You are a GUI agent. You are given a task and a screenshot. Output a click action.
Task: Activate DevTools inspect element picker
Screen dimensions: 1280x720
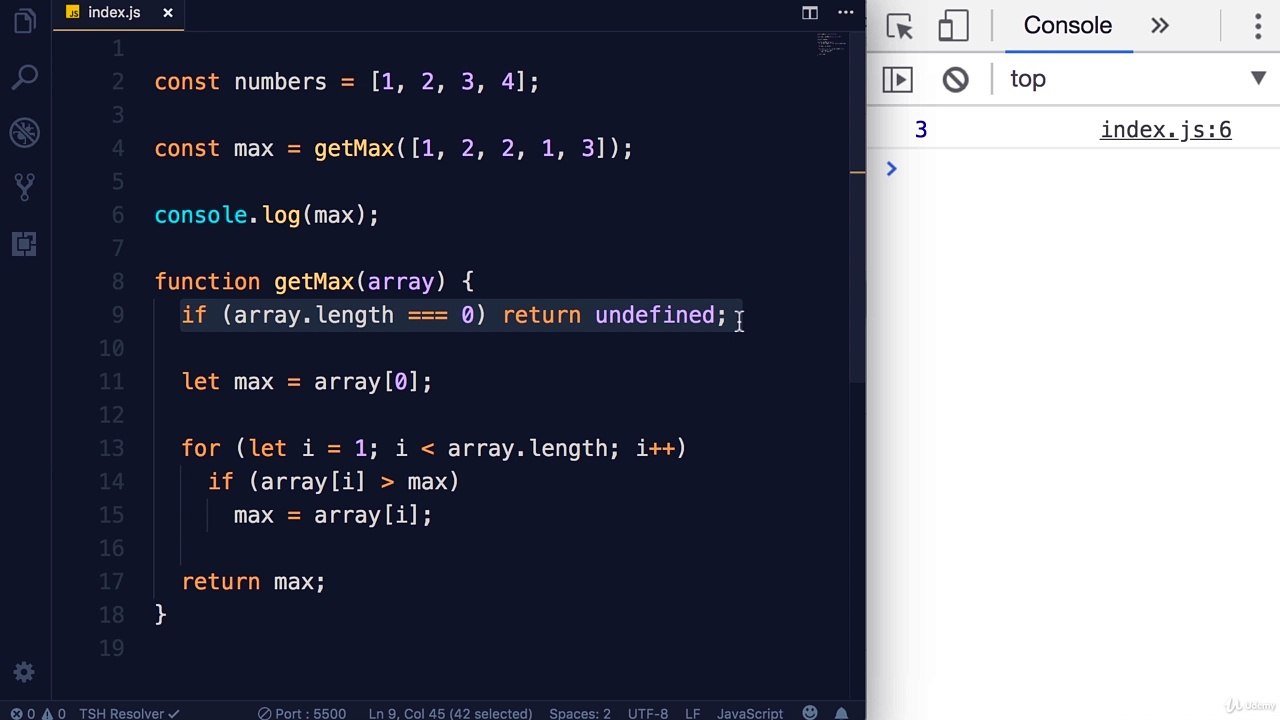tap(900, 26)
